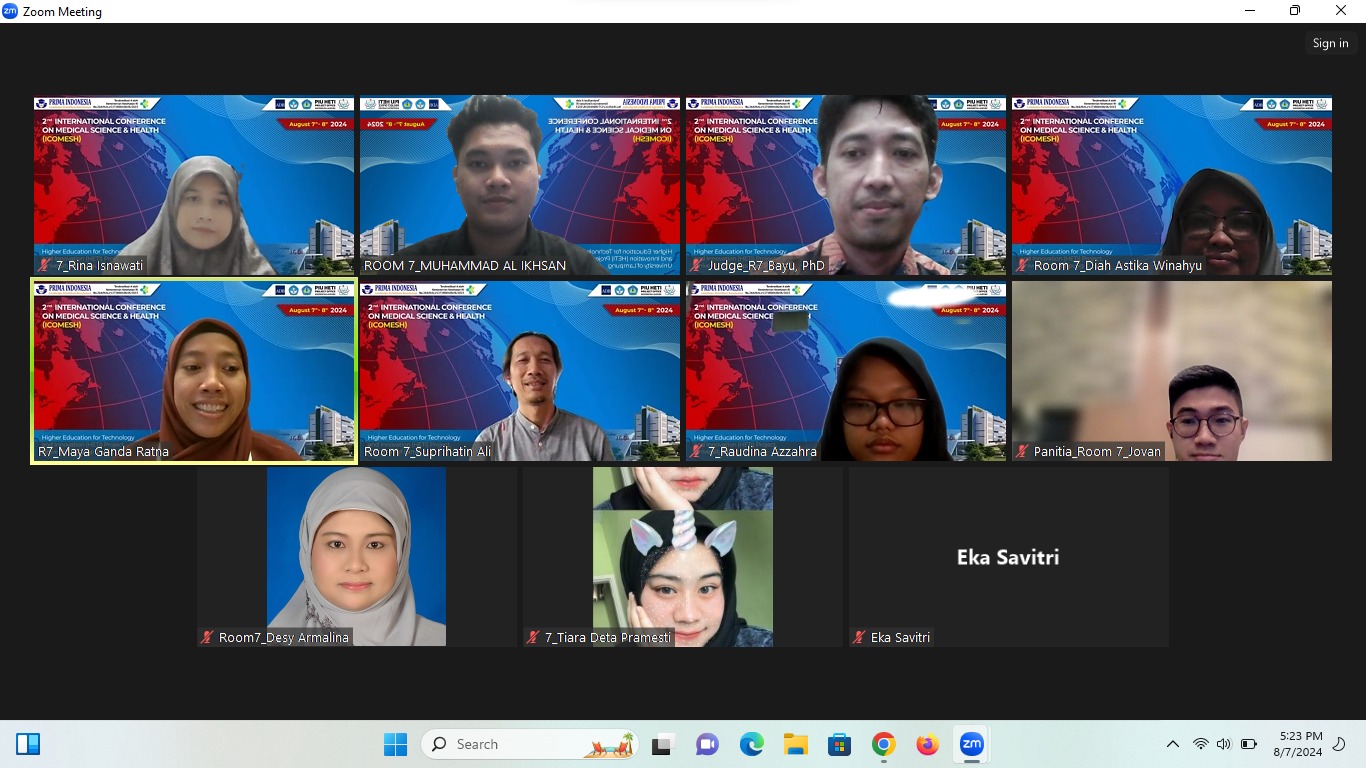Launch Microsoft Teams chat from taskbar
1366x768 pixels.
(707, 744)
